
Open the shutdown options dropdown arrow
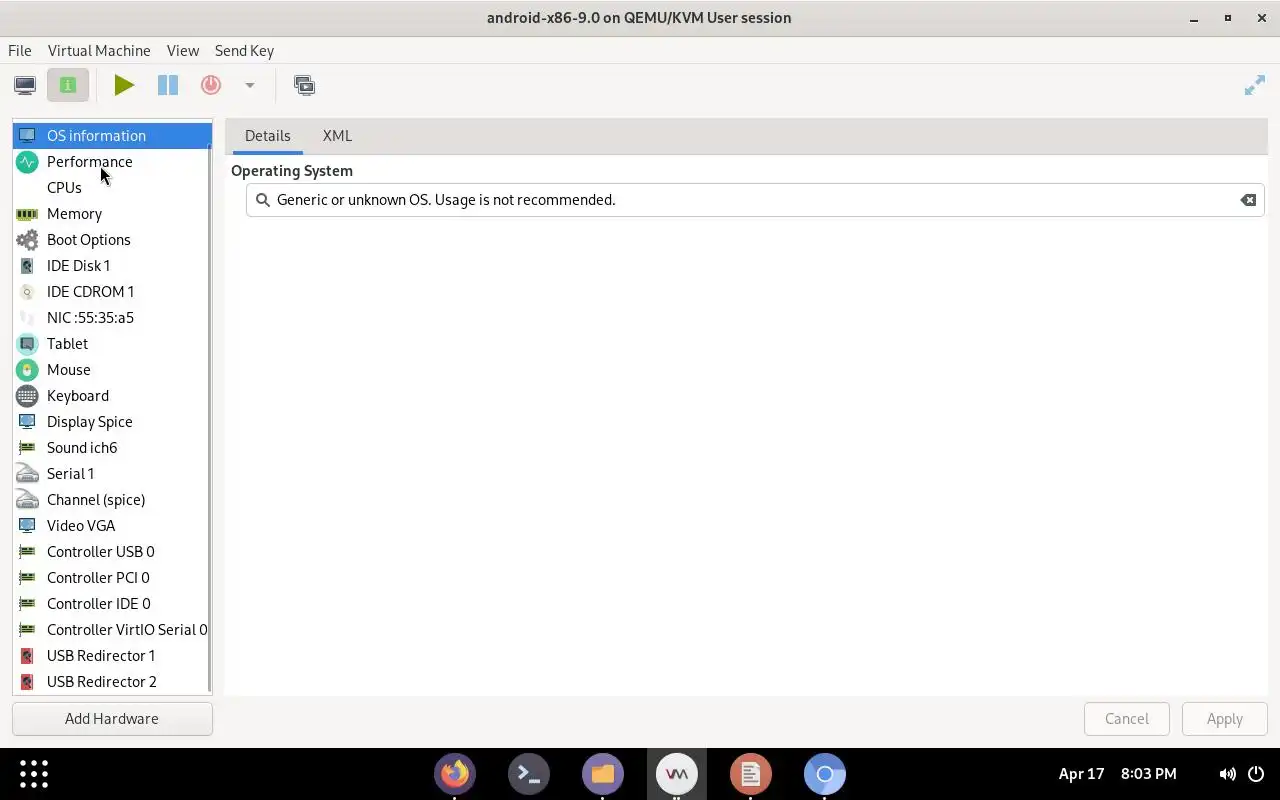pyautogui.click(x=250, y=85)
